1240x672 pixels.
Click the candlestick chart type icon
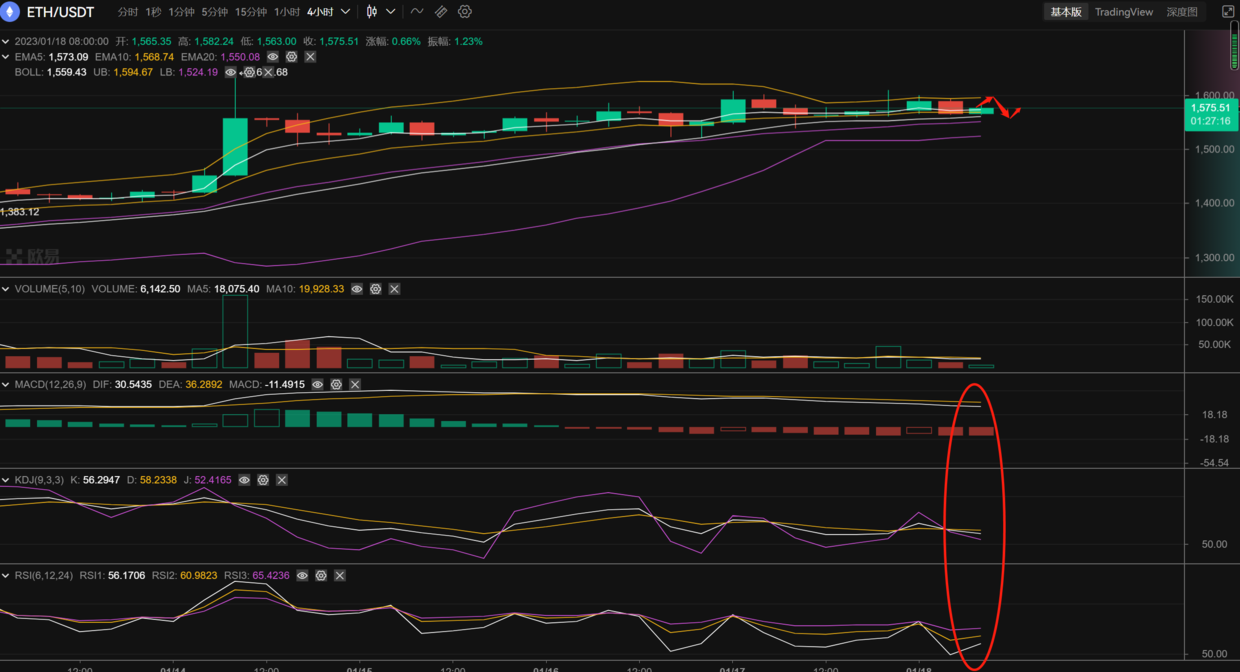pos(372,12)
